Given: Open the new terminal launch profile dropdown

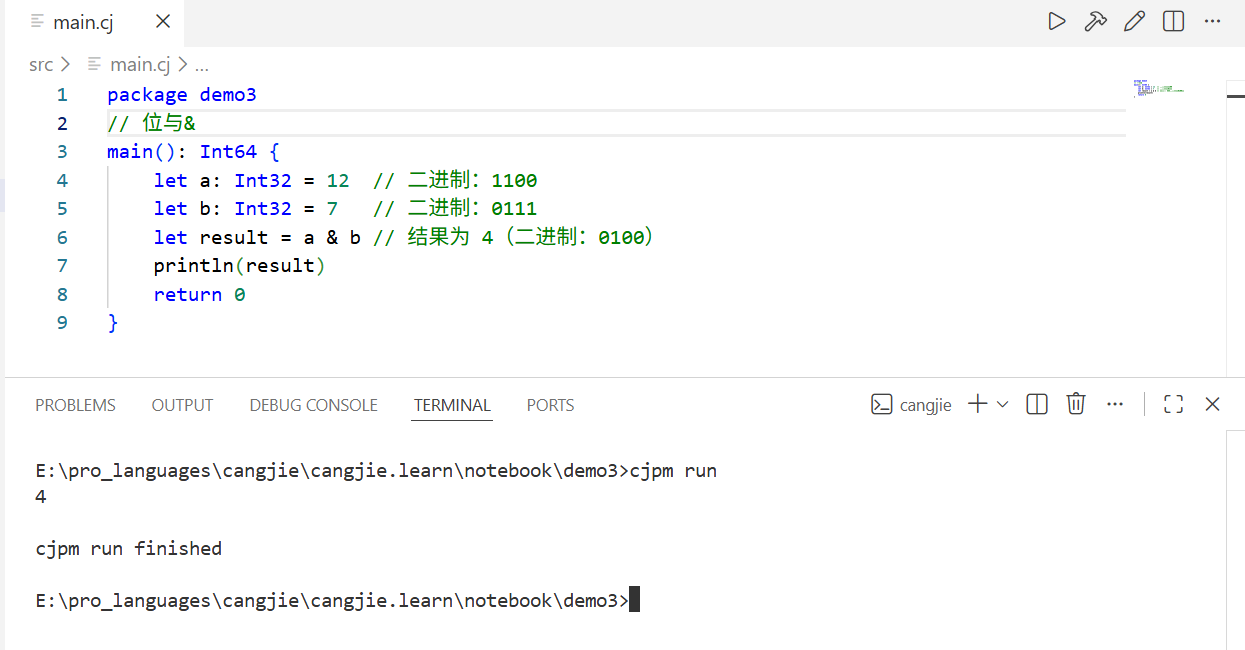Looking at the screenshot, I should (1003, 404).
